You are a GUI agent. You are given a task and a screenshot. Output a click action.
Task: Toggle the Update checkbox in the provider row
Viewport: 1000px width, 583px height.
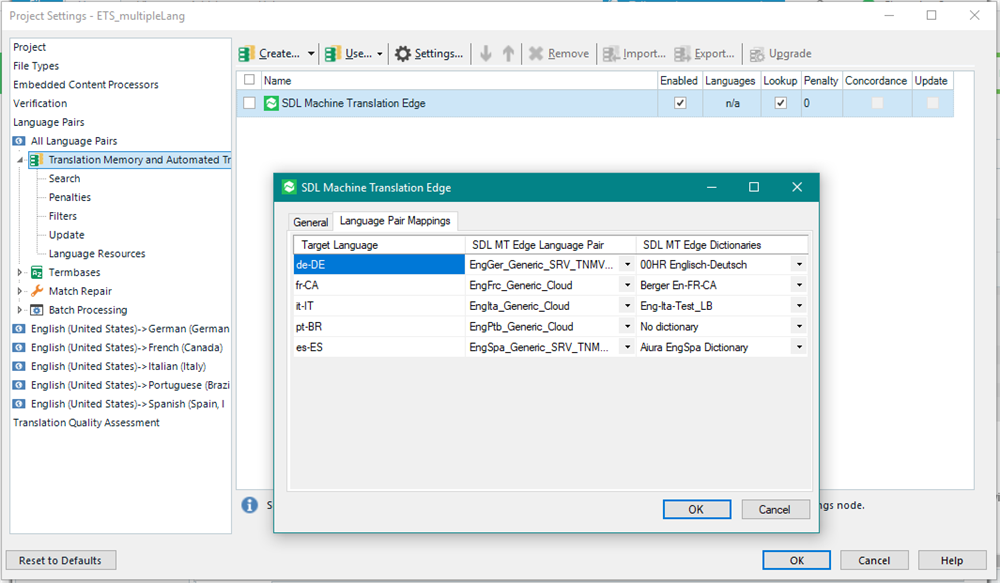pos(932,103)
